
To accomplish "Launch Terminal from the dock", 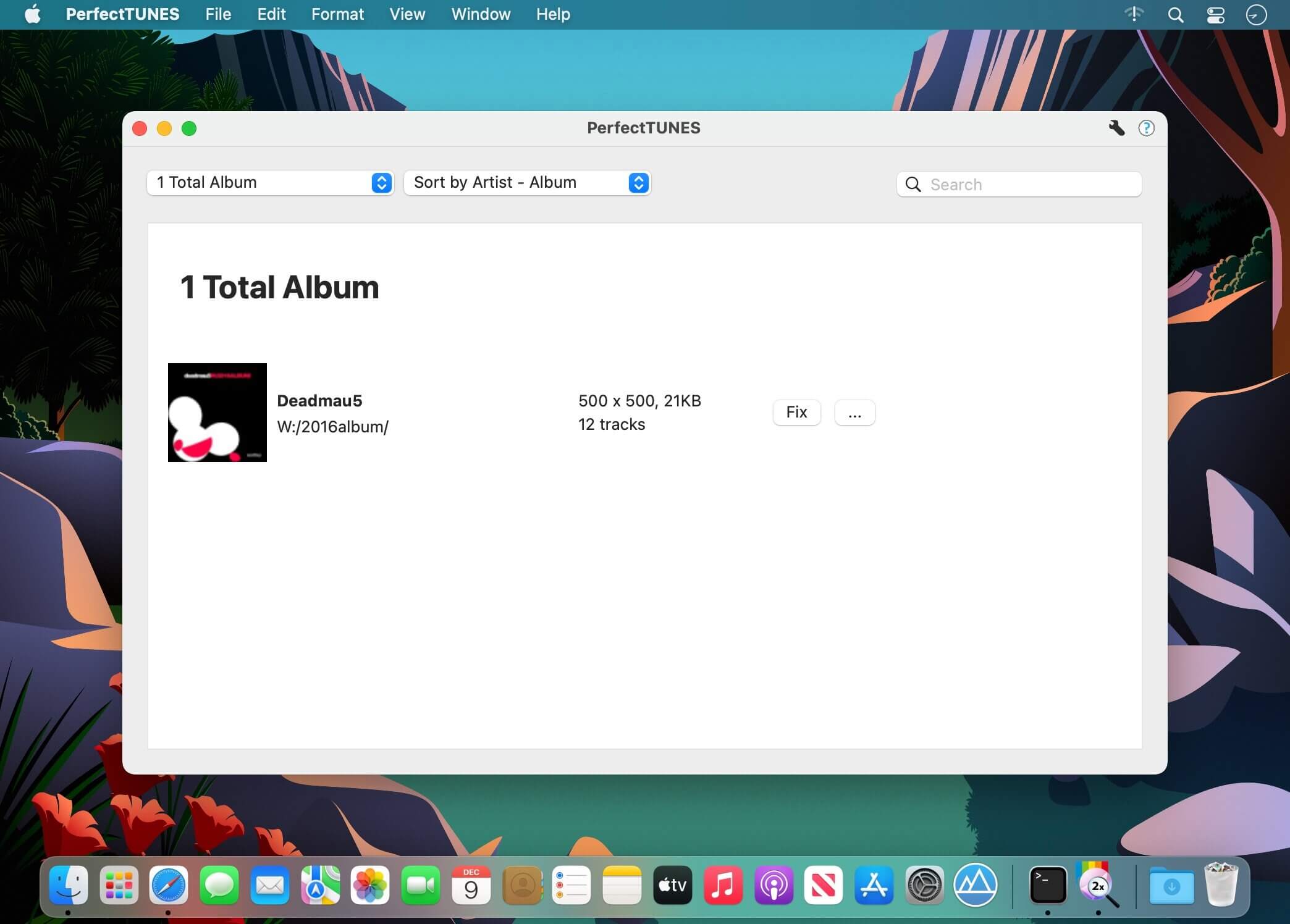I will coord(1048,886).
